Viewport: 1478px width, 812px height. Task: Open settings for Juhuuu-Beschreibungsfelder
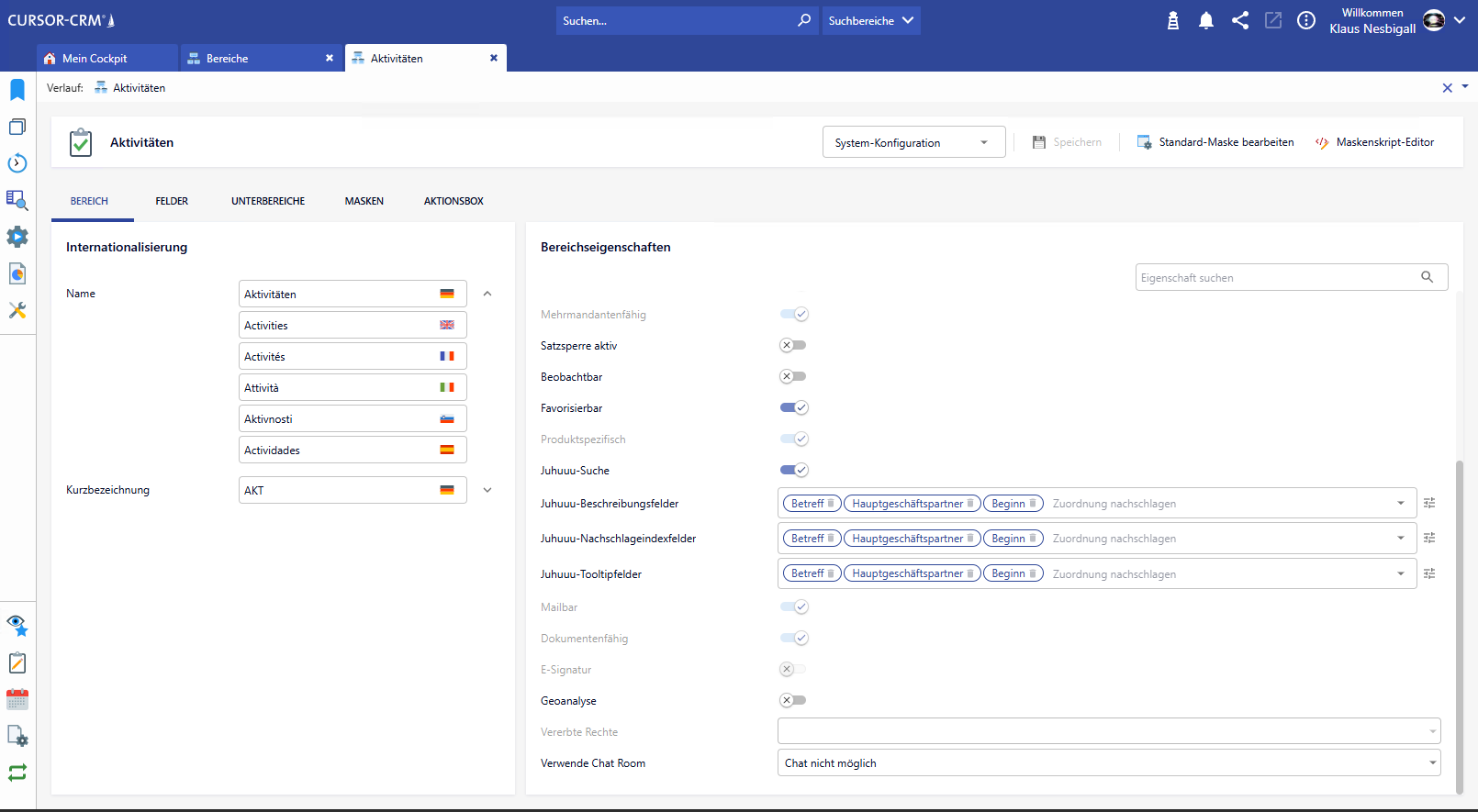tap(1429, 503)
